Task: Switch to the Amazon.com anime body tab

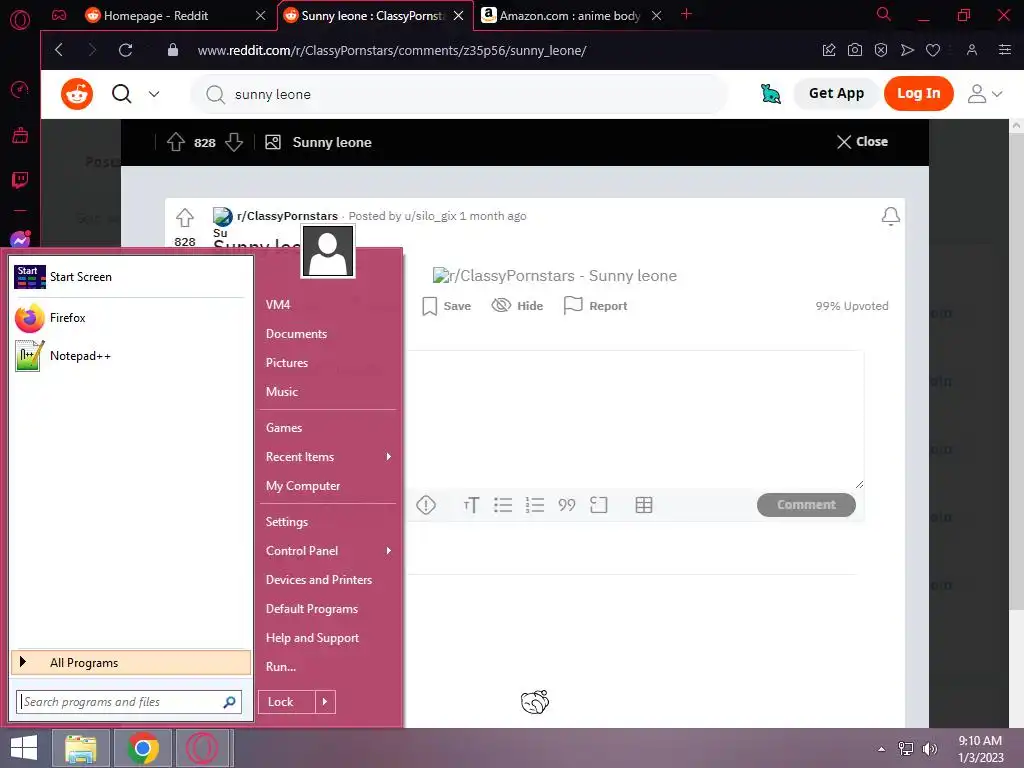Action: (x=569, y=16)
